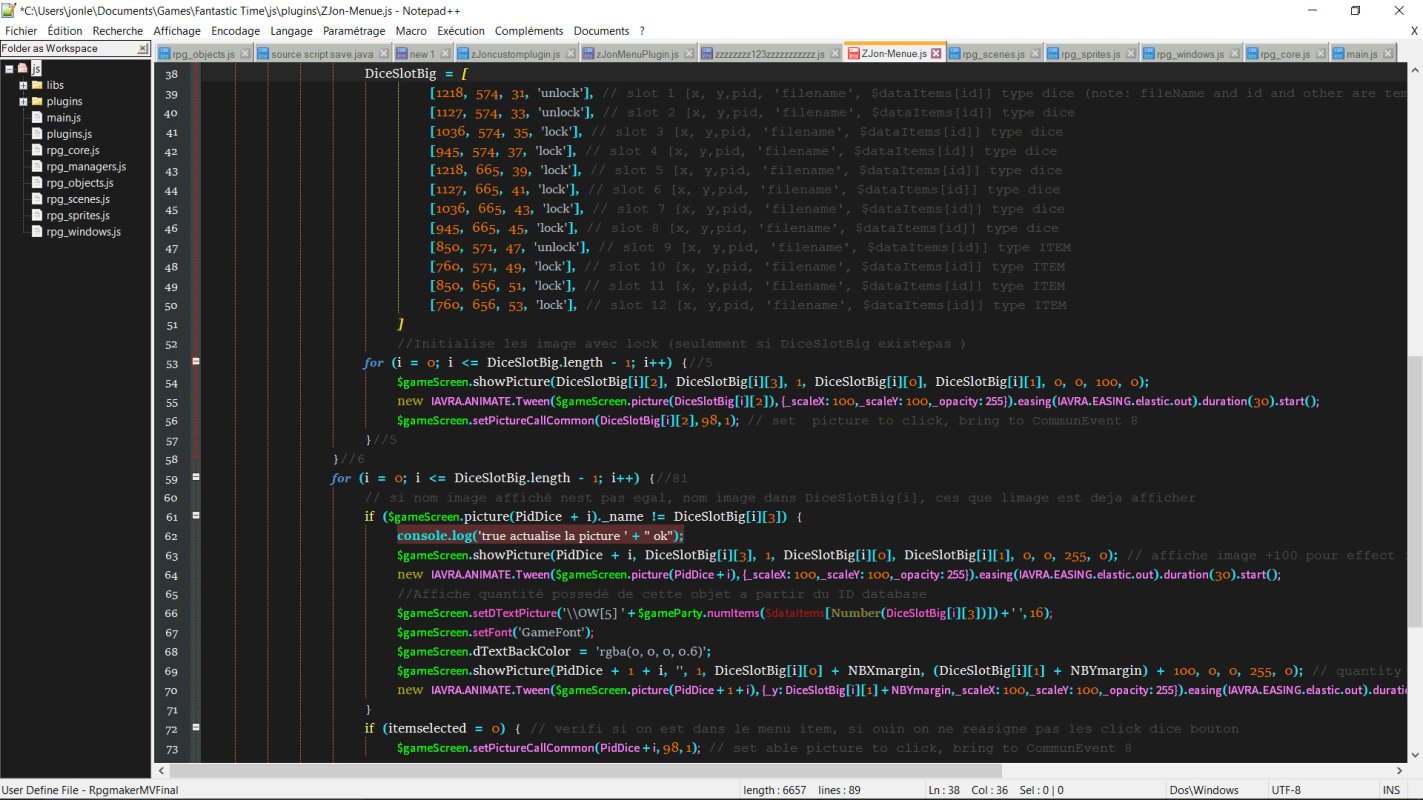Open the Recherche menu

pyautogui.click(x=118, y=31)
